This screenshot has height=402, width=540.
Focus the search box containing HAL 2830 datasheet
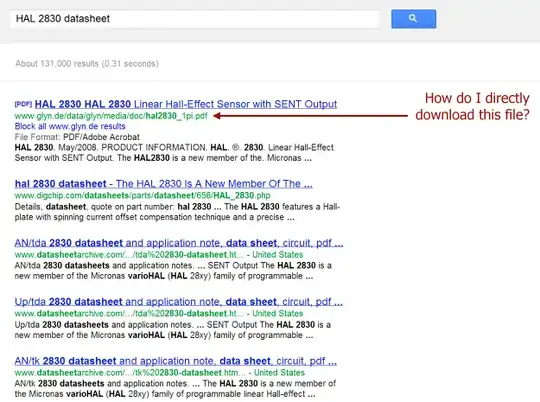tap(195, 19)
